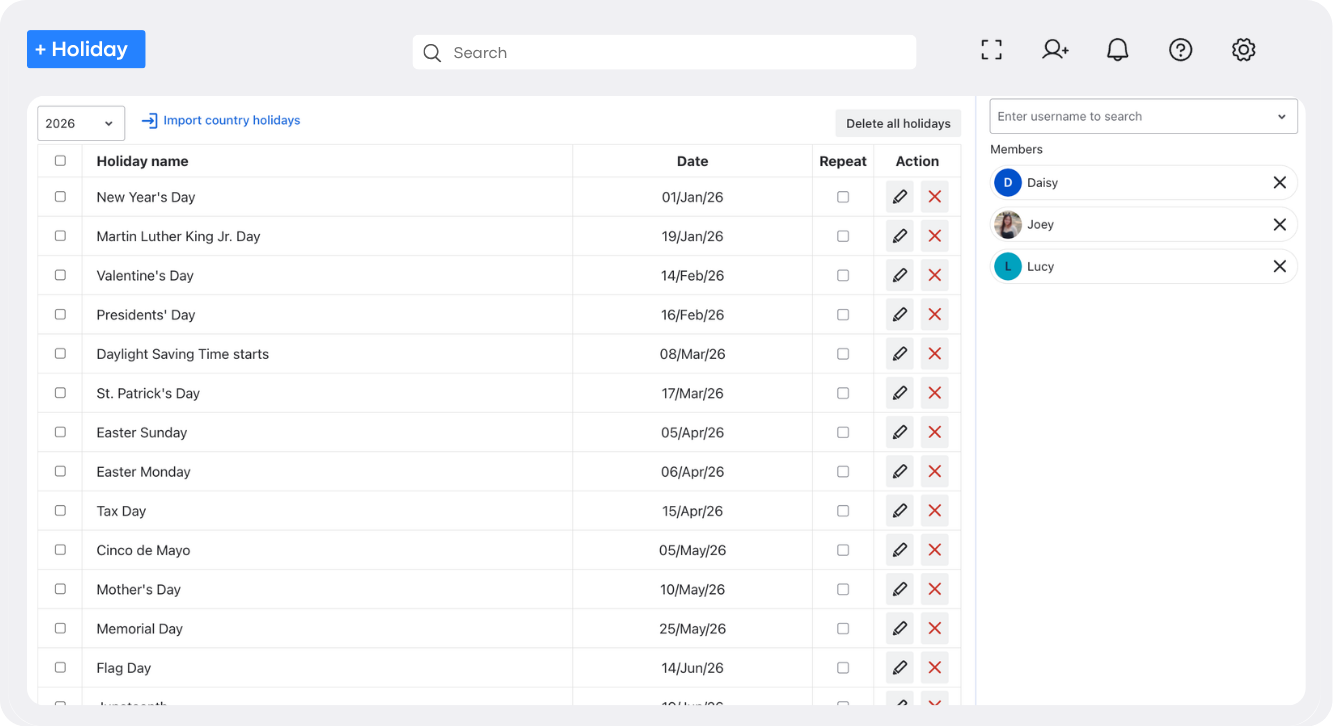Edit Tax Day holiday
The image size is (1334, 728).
900,511
